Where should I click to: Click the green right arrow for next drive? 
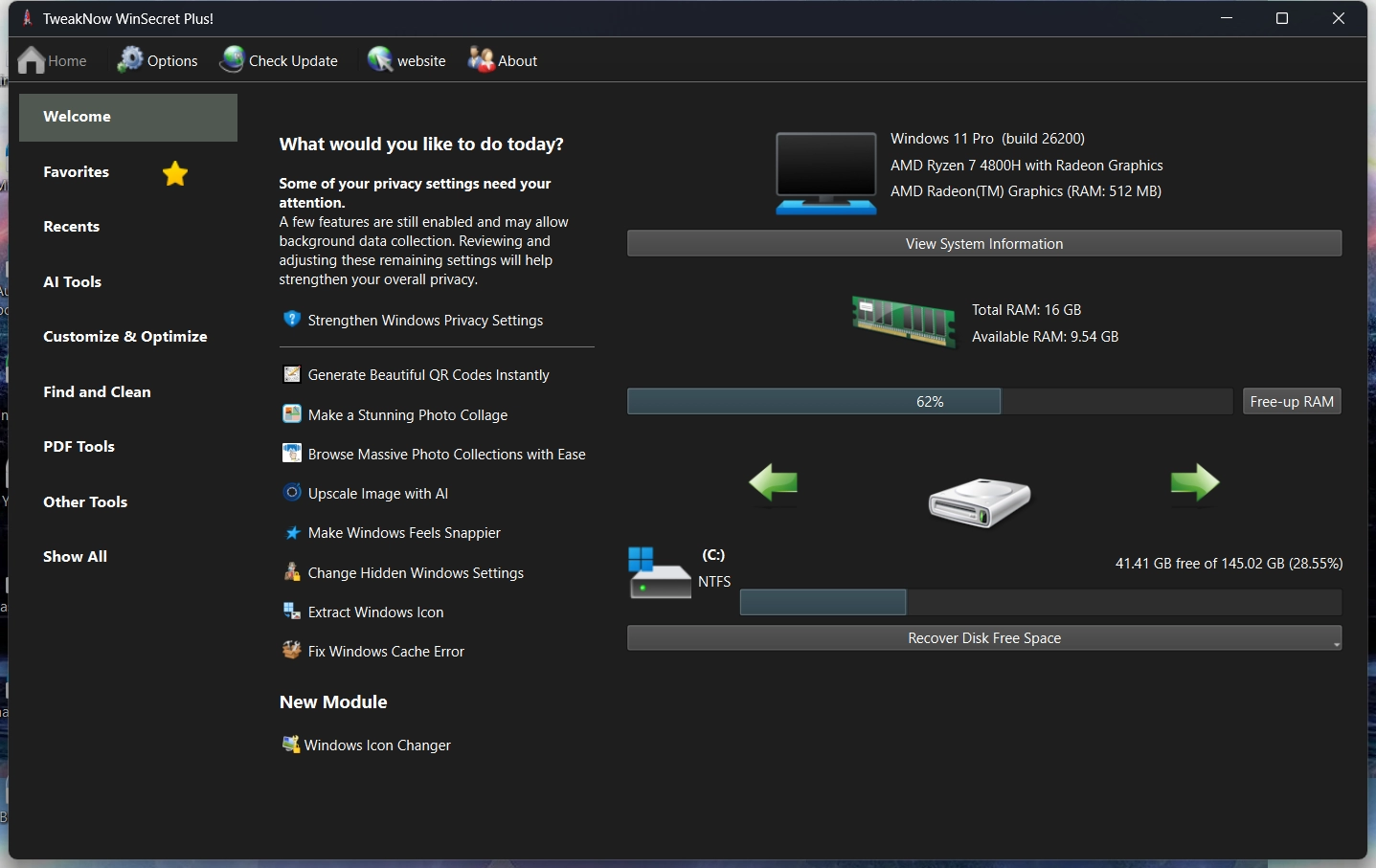coord(1194,482)
